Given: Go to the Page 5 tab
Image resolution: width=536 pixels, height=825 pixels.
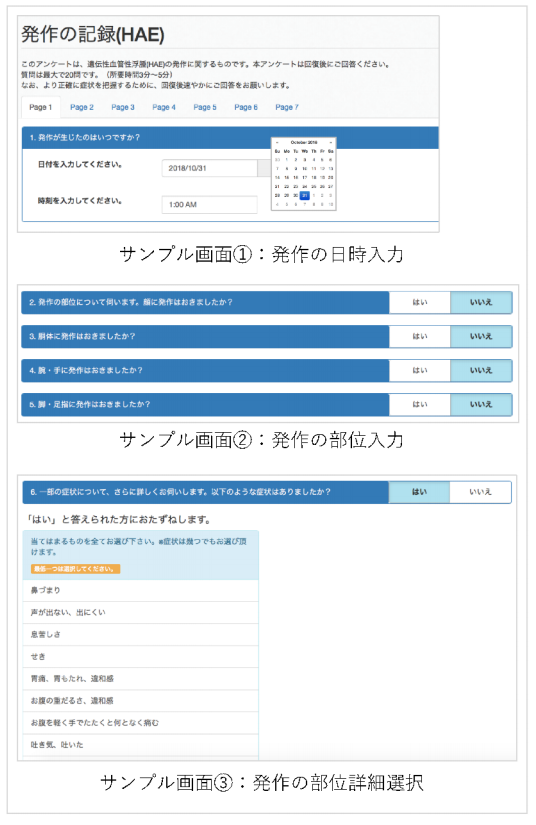Looking at the screenshot, I should pyautogui.click(x=205, y=107).
